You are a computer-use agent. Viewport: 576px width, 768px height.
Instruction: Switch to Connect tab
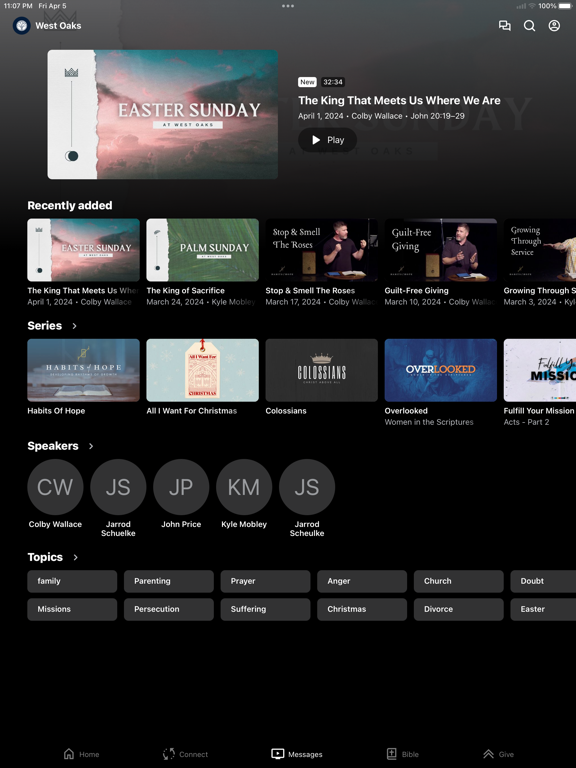pyautogui.click(x=185, y=754)
